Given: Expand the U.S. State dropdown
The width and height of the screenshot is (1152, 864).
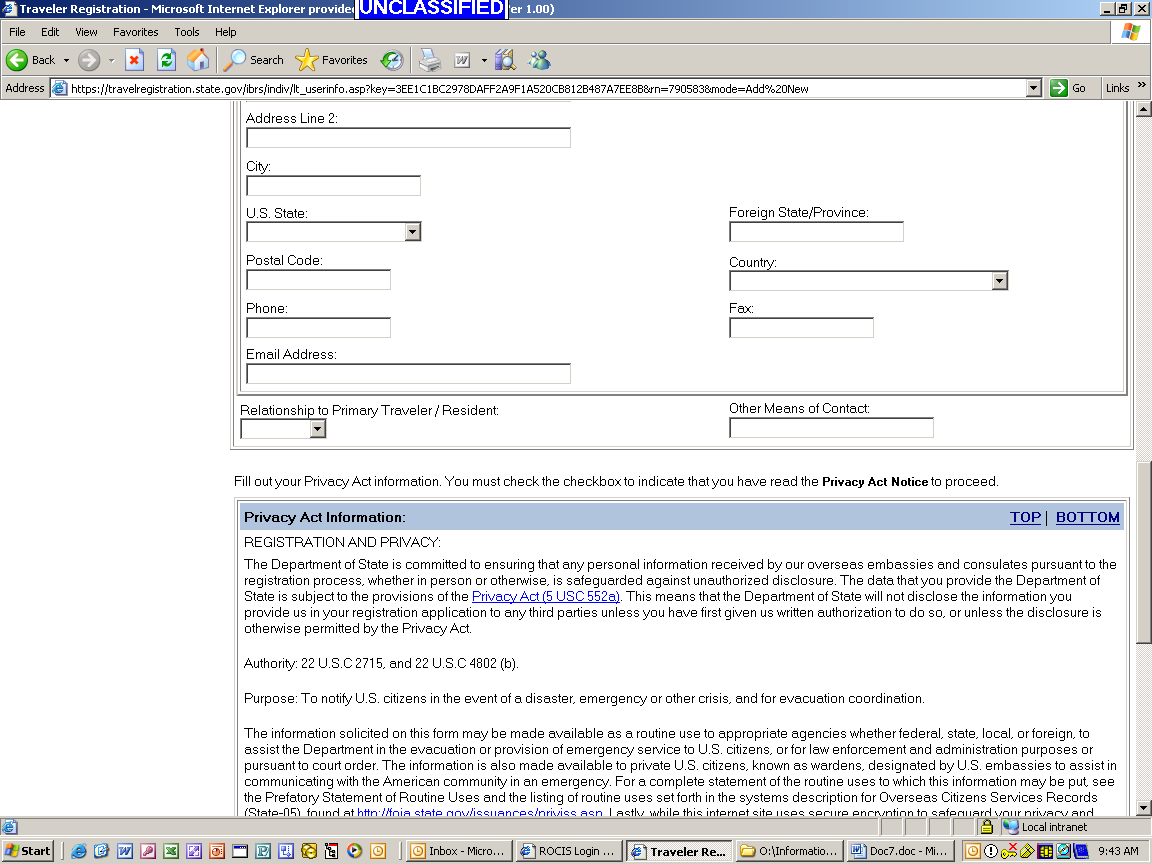Looking at the screenshot, I should tap(412, 232).
